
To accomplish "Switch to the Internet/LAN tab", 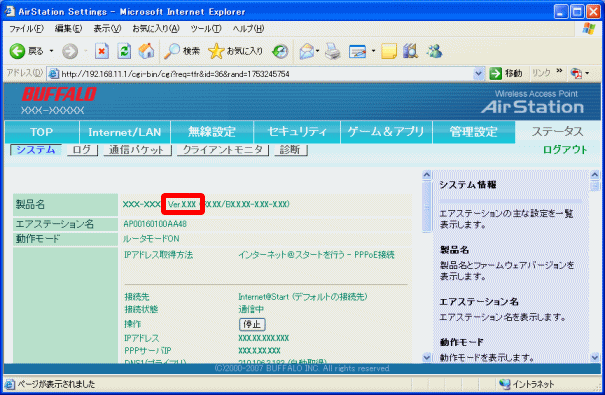I will point(125,132).
